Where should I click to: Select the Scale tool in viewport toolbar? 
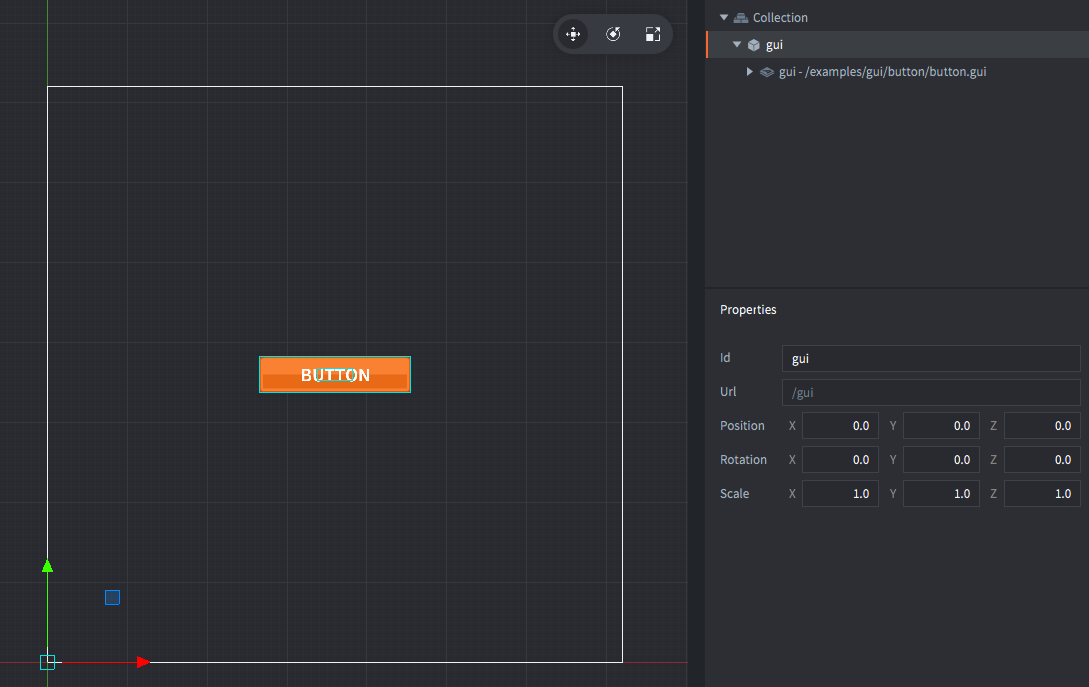[653, 34]
